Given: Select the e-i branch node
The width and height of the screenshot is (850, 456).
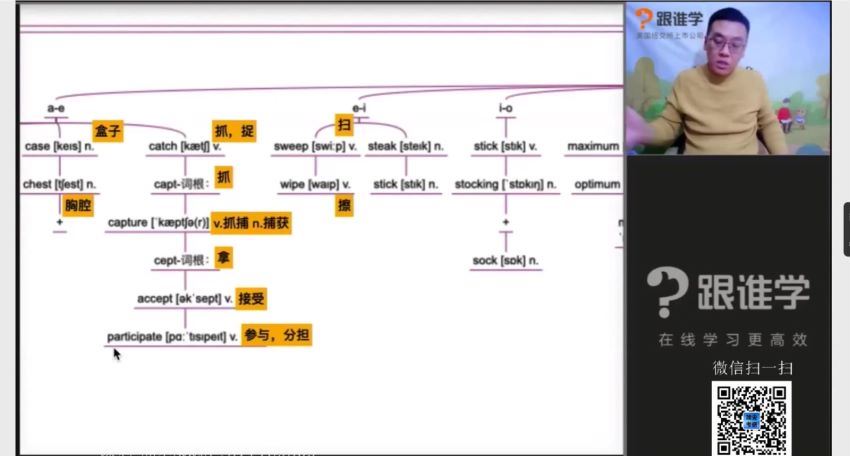Looking at the screenshot, I should [x=360, y=108].
